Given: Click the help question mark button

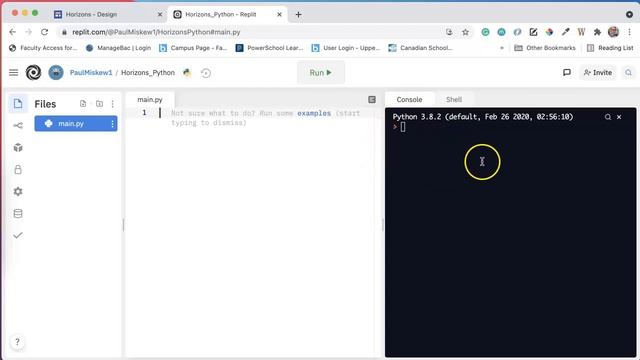Looking at the screenshot, I should [x=17, y=342].
